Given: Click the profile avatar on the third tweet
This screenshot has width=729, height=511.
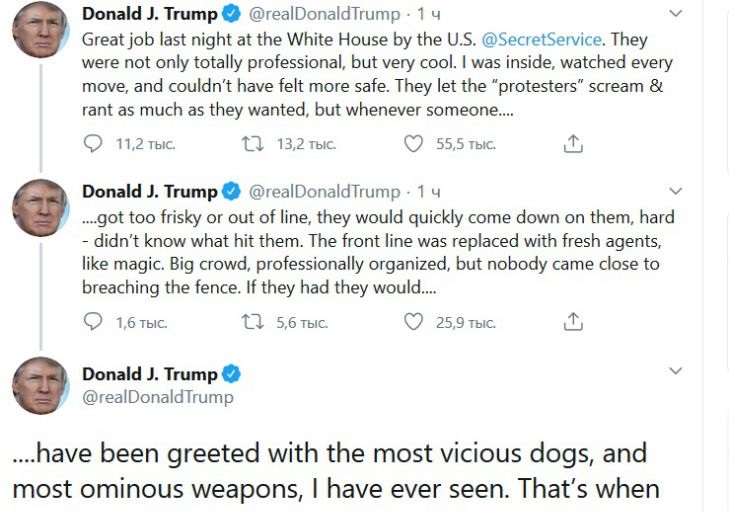Looking at the screenshot, I should (x=40, y=385).
